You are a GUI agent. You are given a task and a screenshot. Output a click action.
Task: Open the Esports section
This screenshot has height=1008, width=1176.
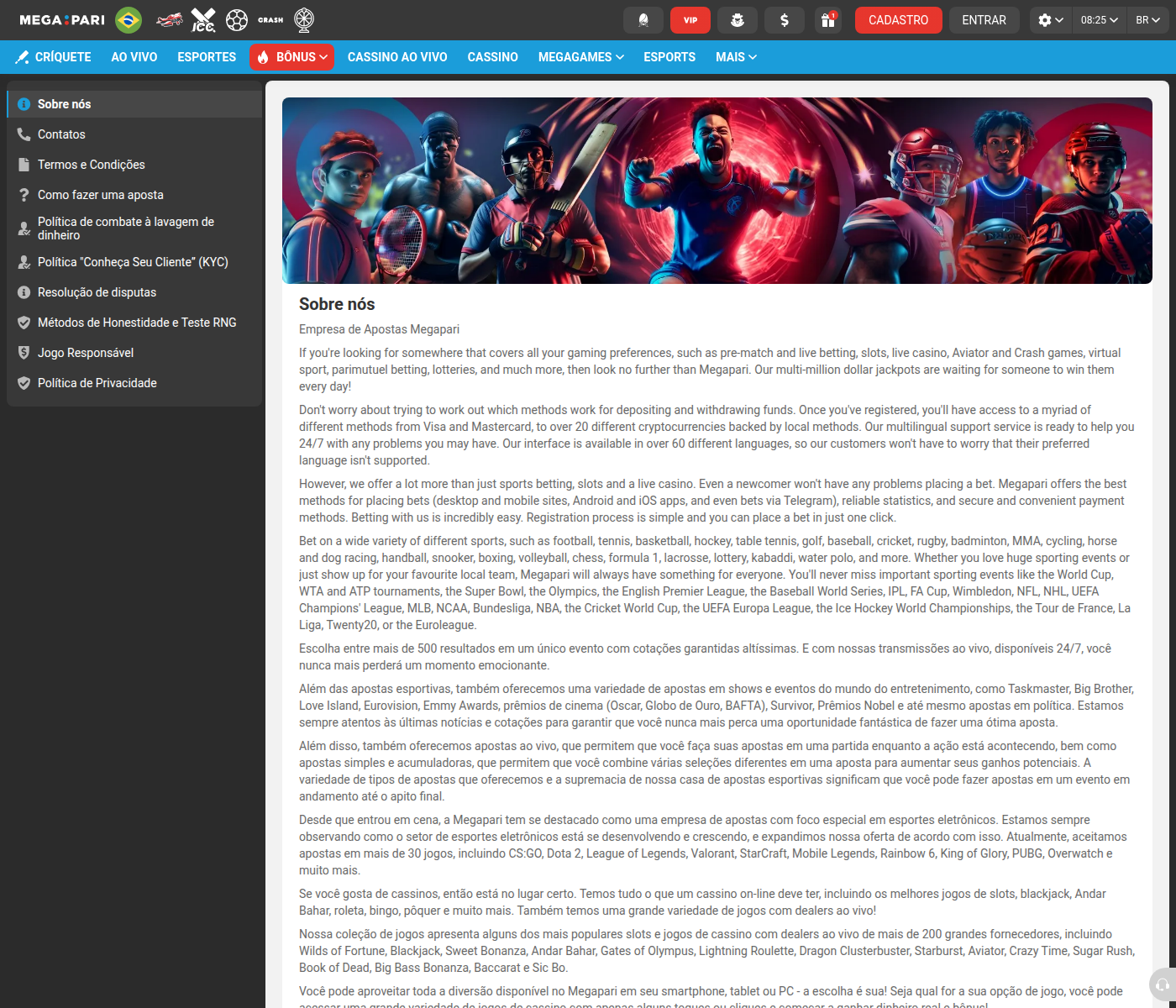[x=669, y=57]
